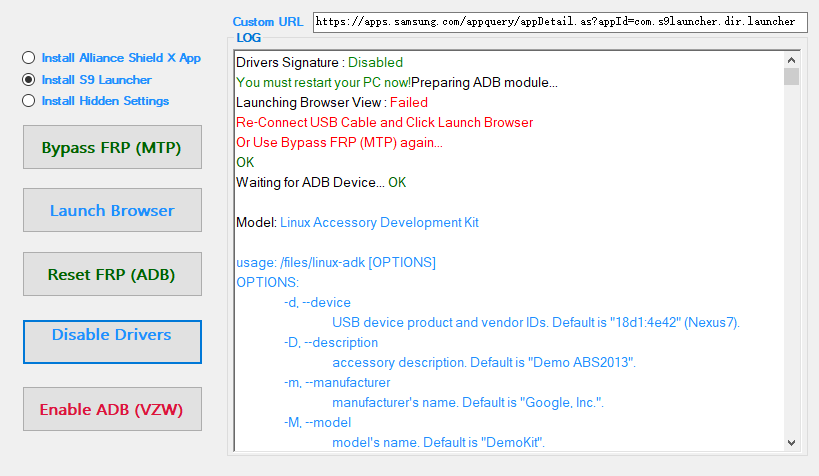
Task: Click the Bypass FRP (MTP) button
Action: click(x=112, y=147)
